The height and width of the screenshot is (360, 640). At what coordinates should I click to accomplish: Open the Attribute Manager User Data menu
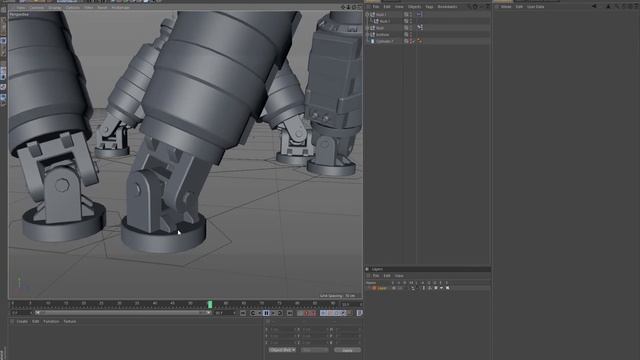(535, 7)
